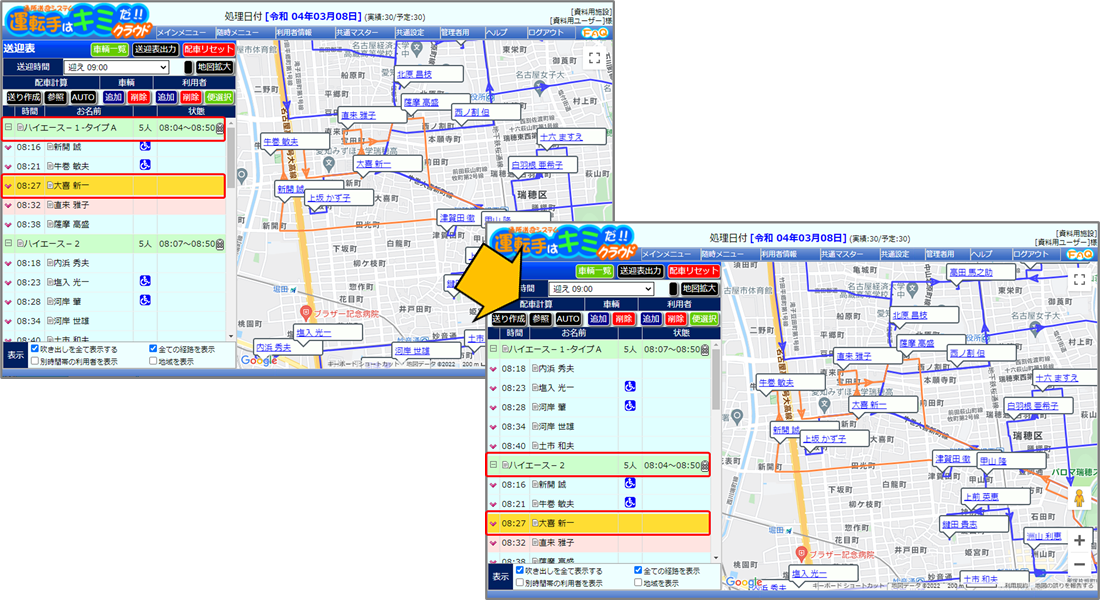Open 管理者用 in right window menu bar
This screenshot has height=600, width=1100.
[x=940, y=254]
